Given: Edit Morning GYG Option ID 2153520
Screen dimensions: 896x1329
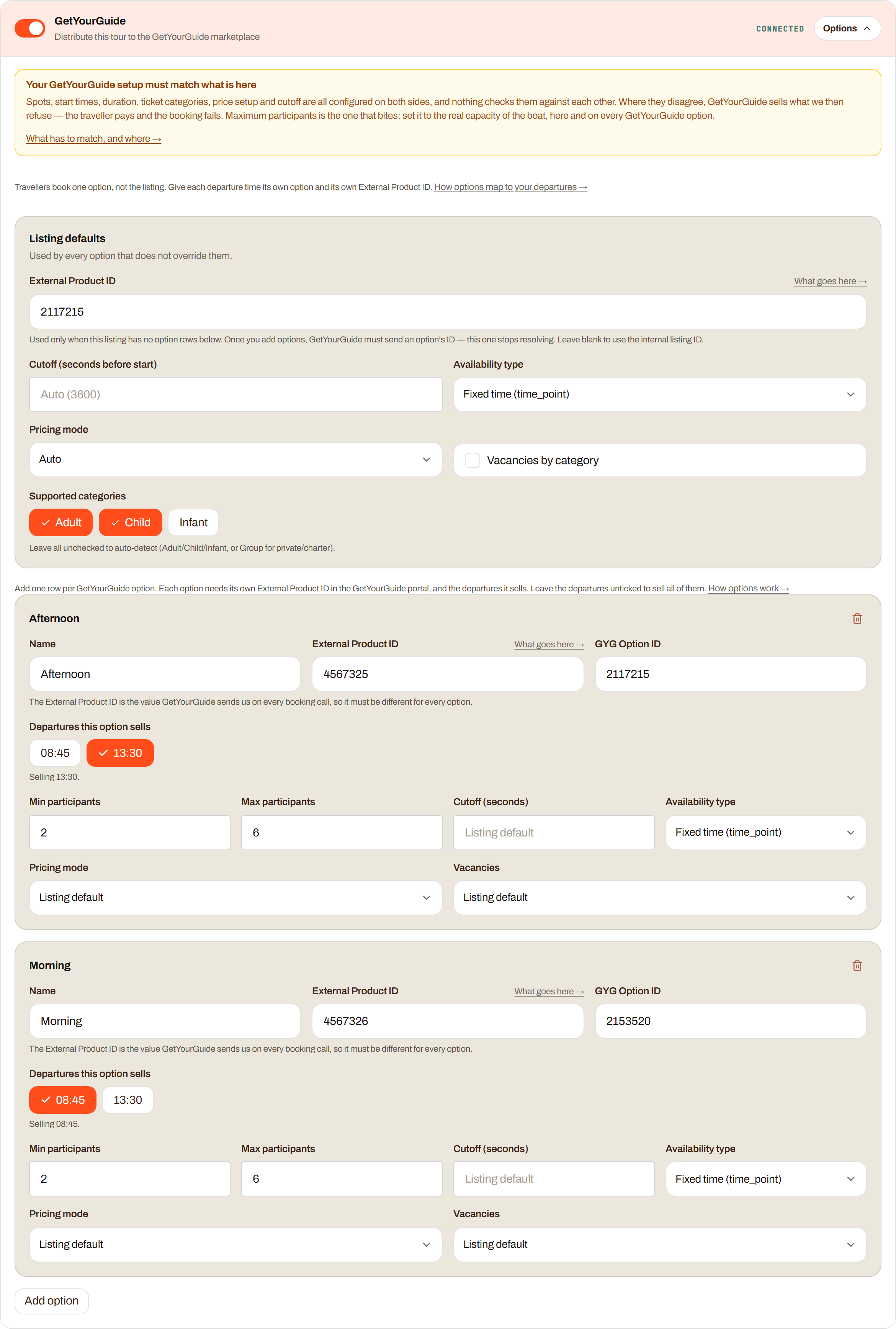Looking at the screenshot, I should tap(730, 1021).
